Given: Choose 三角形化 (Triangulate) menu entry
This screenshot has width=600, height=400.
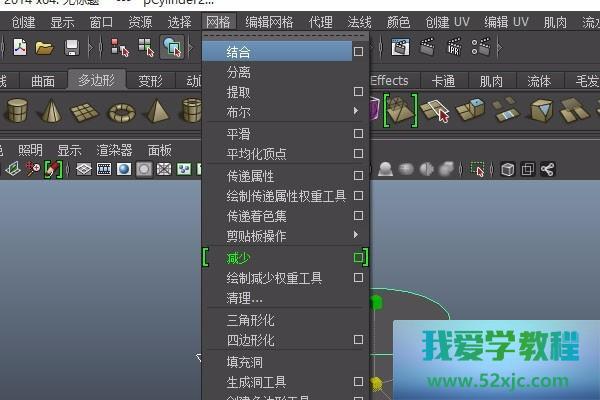Looking at the screenshot, I should [x=250, y=320].
